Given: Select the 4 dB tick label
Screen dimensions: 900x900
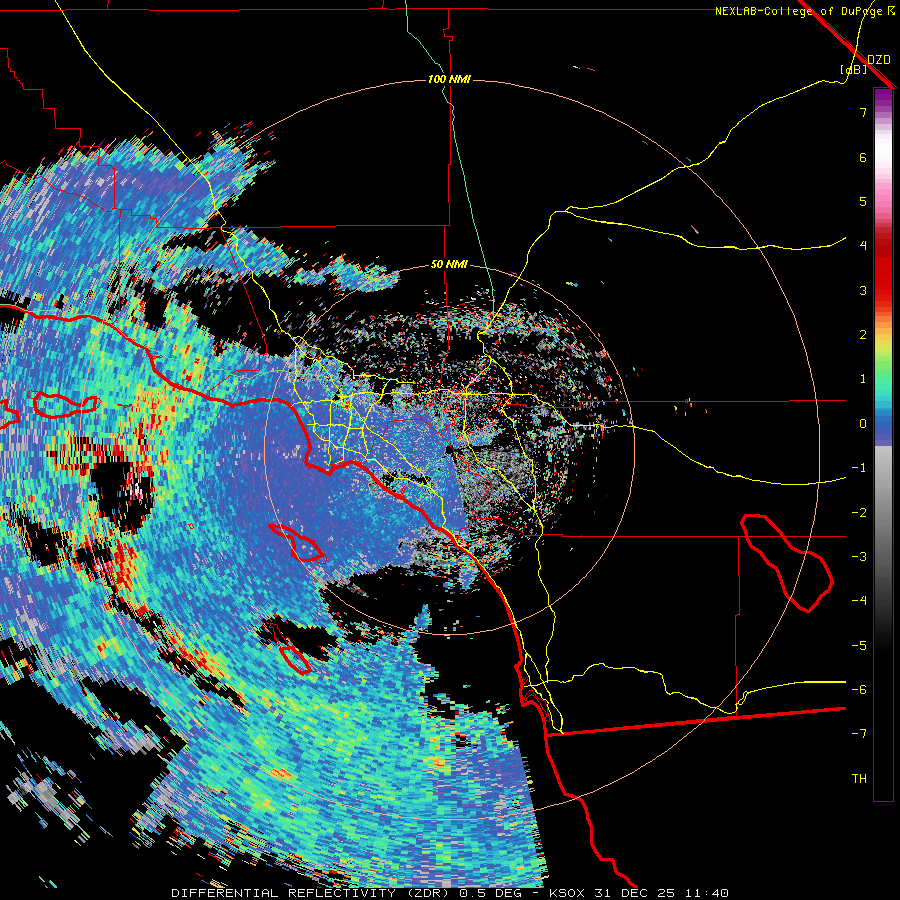Looking at the screenshot, I should click(863, 246).
